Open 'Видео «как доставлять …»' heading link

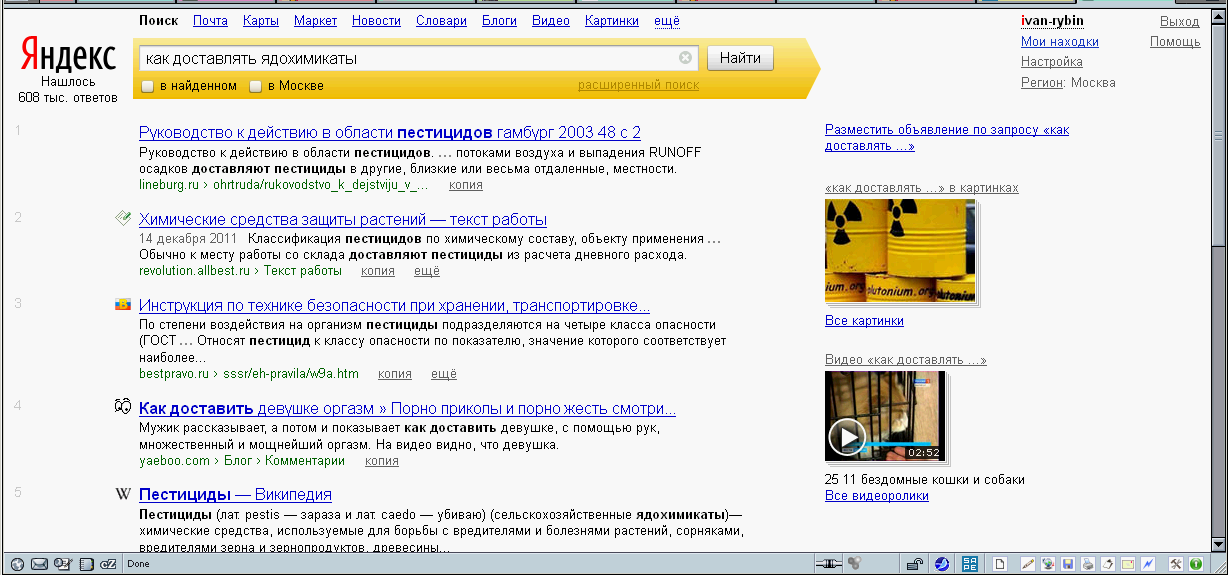coord(906,360)
